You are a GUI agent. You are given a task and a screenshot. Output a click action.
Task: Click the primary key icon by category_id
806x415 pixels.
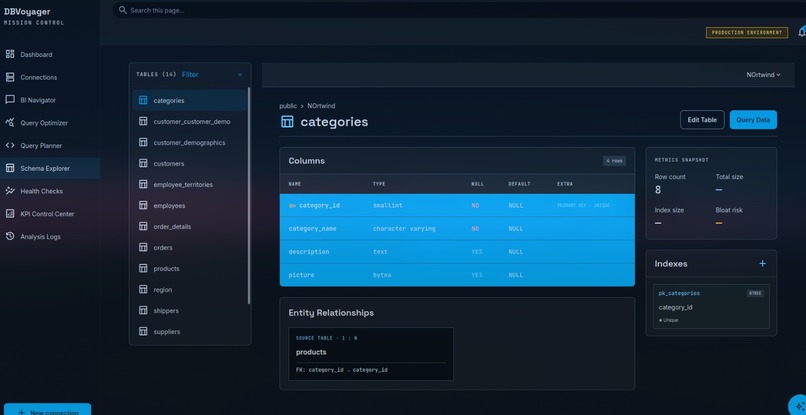pos(292,206)
